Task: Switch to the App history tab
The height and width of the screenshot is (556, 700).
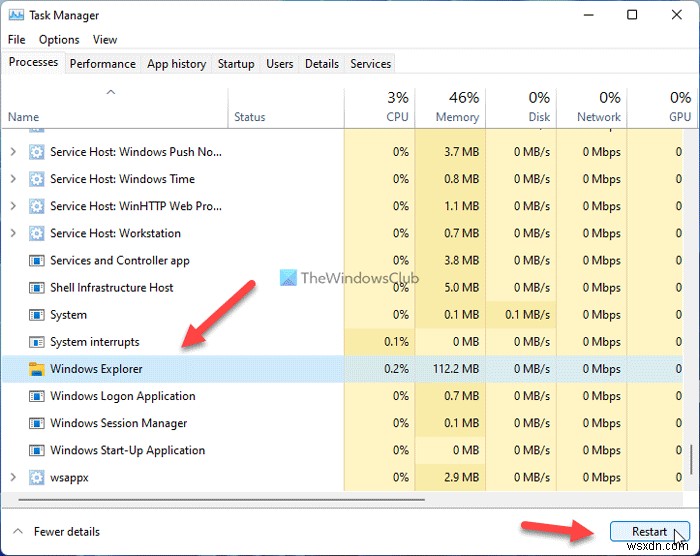Action: [x=176, y=64]
